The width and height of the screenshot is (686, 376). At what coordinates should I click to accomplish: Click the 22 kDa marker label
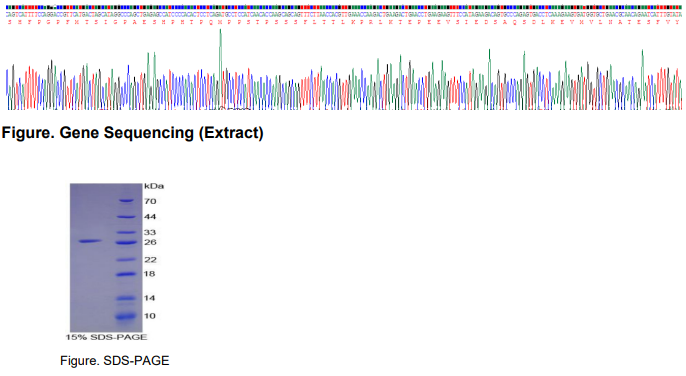[150, 260]
